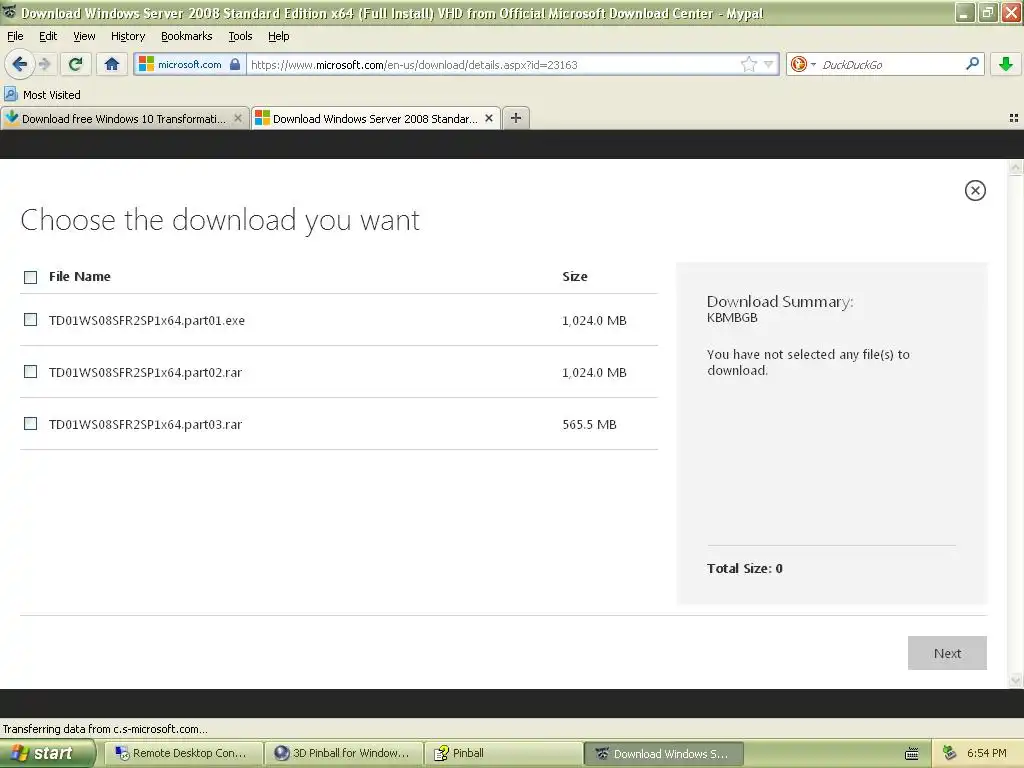
Task: Click the on-screen keyboard tray icon
Action: tap(912, 754)
